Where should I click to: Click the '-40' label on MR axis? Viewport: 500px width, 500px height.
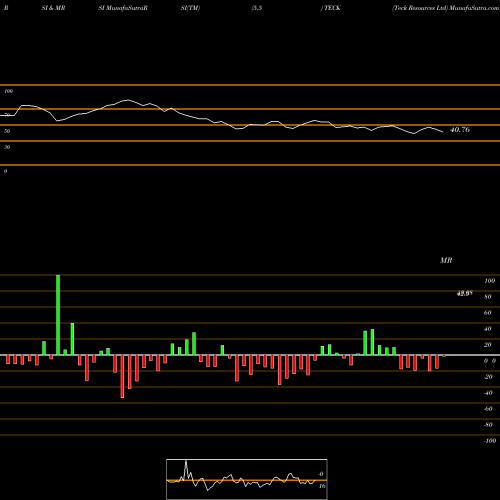pos(488,393)
